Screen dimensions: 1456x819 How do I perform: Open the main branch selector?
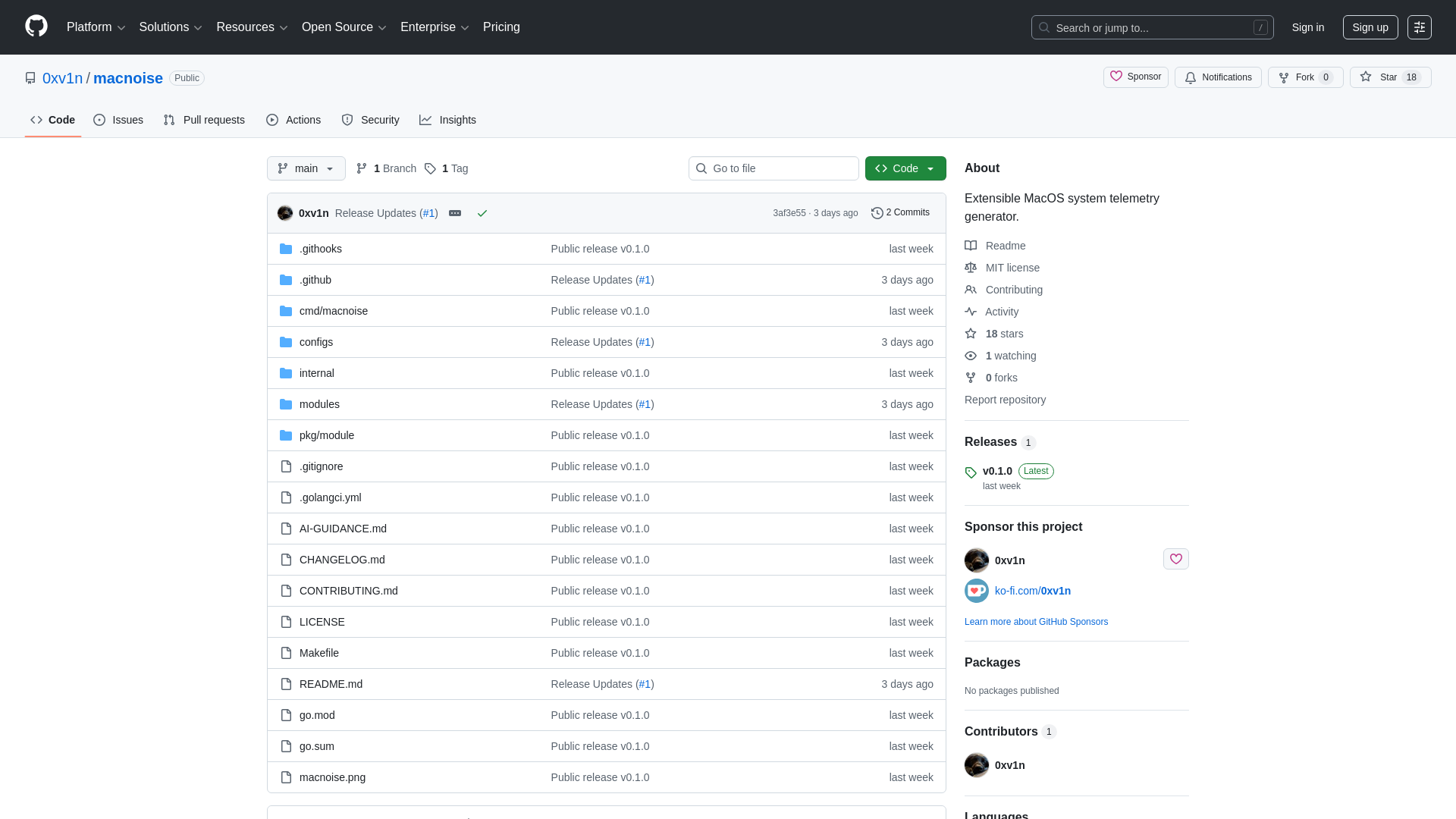(x=306, y=168)
